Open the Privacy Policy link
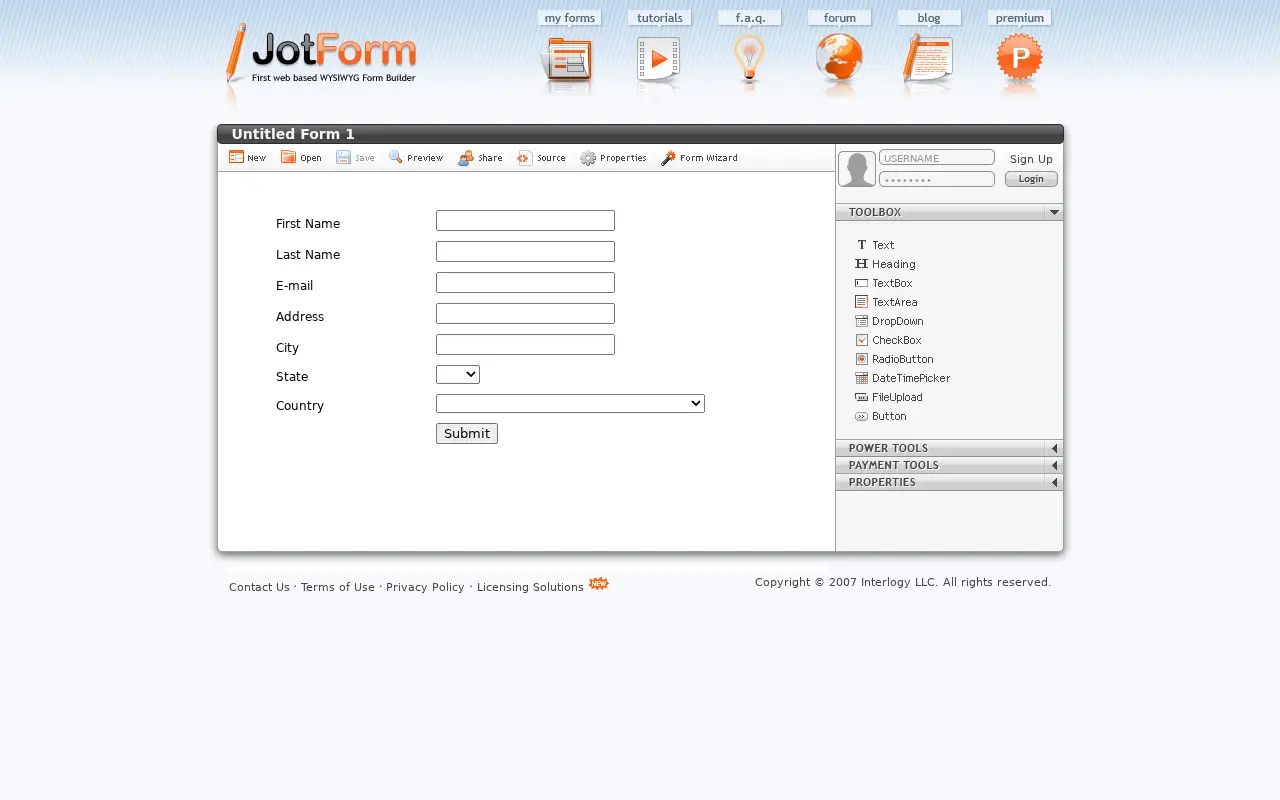The width and height of the screenshot is (1280, 800). pos(425,587)
